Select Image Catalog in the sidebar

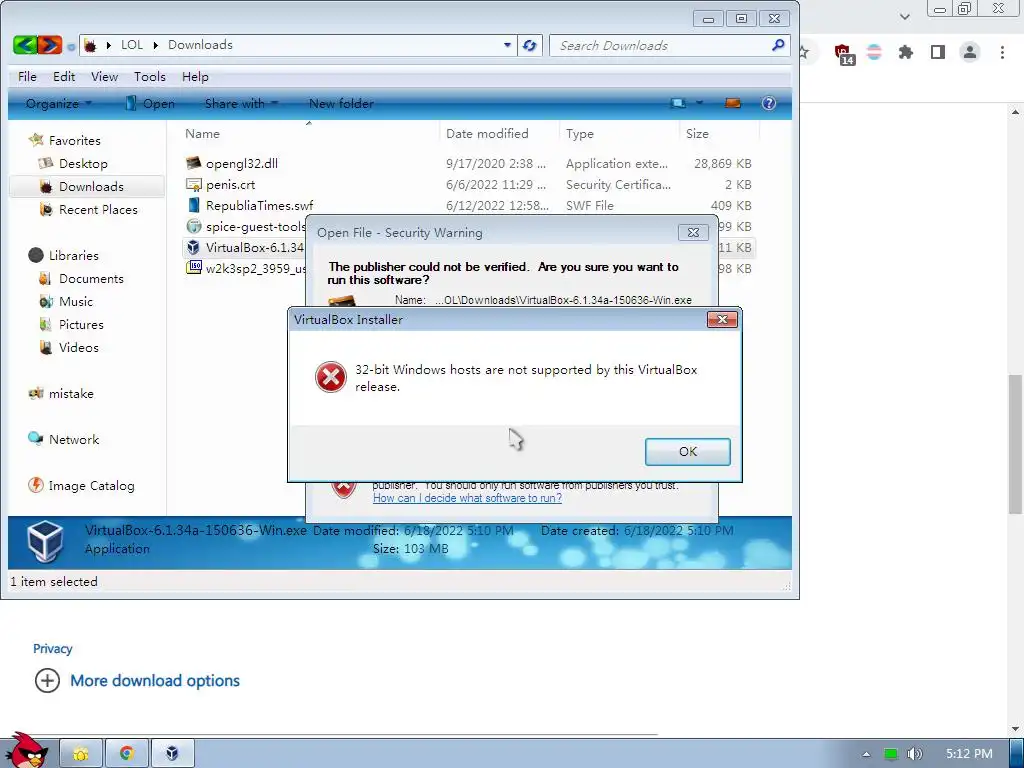click(x=82, y=486)
